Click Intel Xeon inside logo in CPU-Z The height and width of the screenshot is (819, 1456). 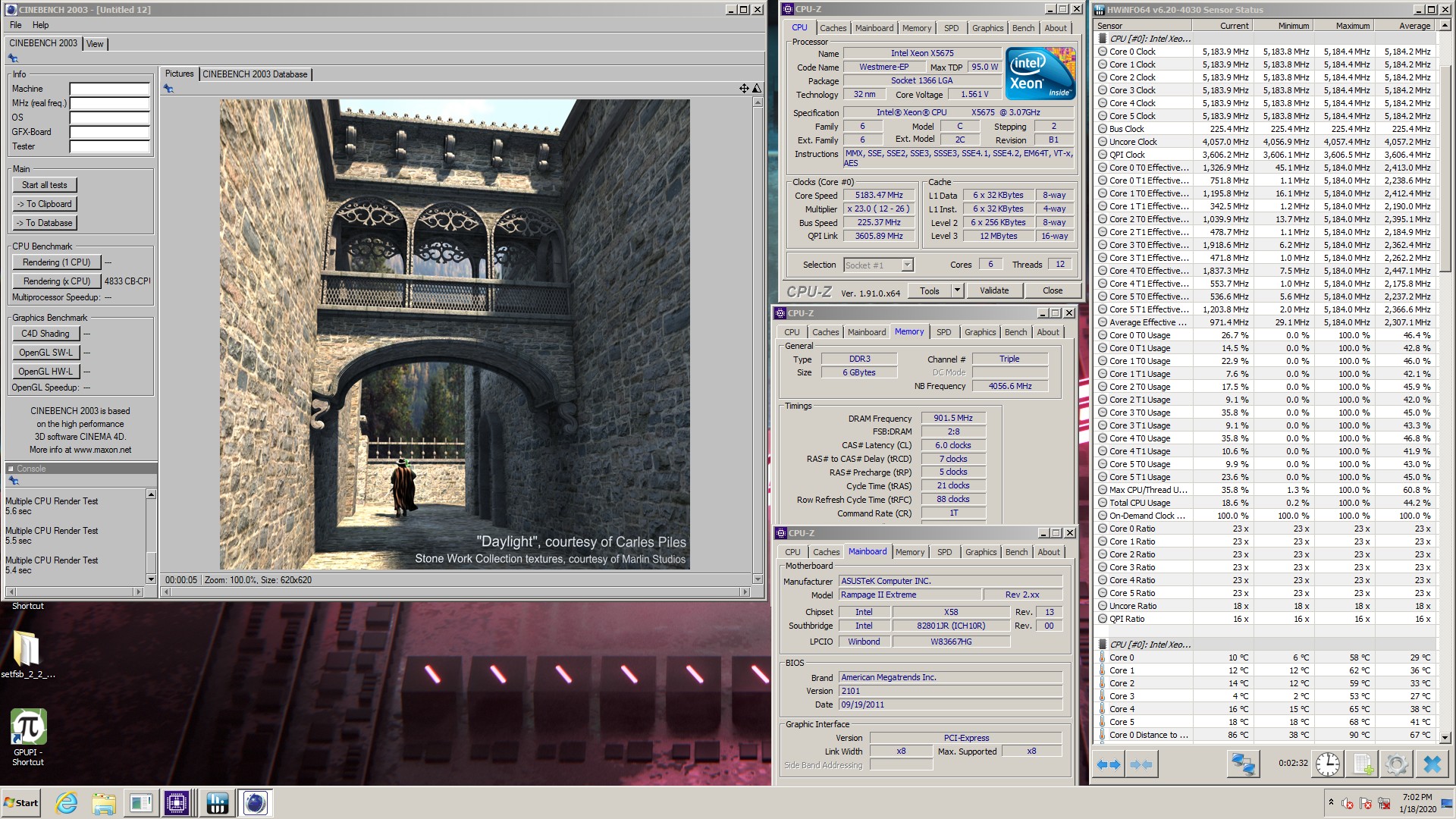[1040, 74]
